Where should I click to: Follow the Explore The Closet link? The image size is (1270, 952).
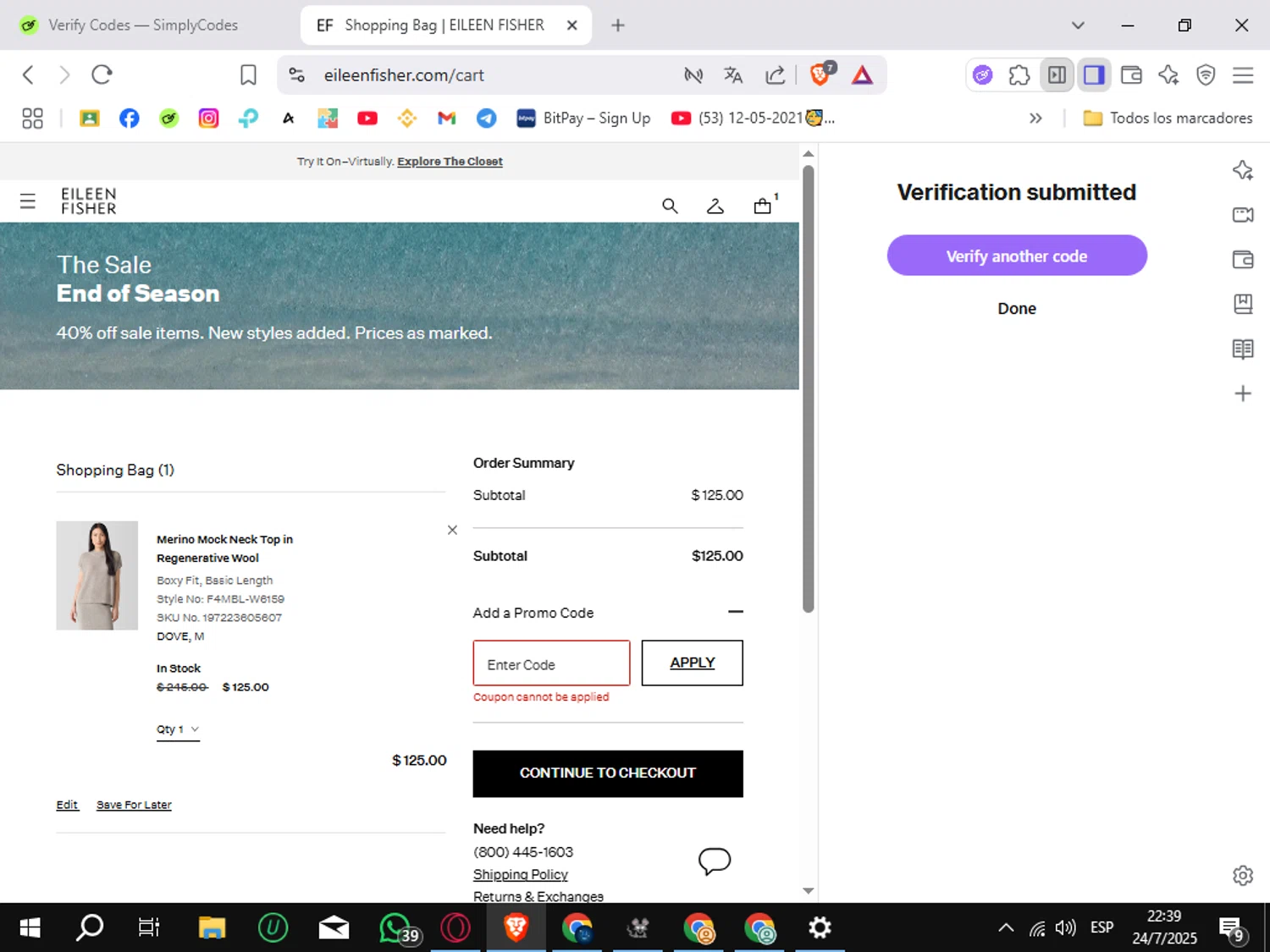click(450, 162)
